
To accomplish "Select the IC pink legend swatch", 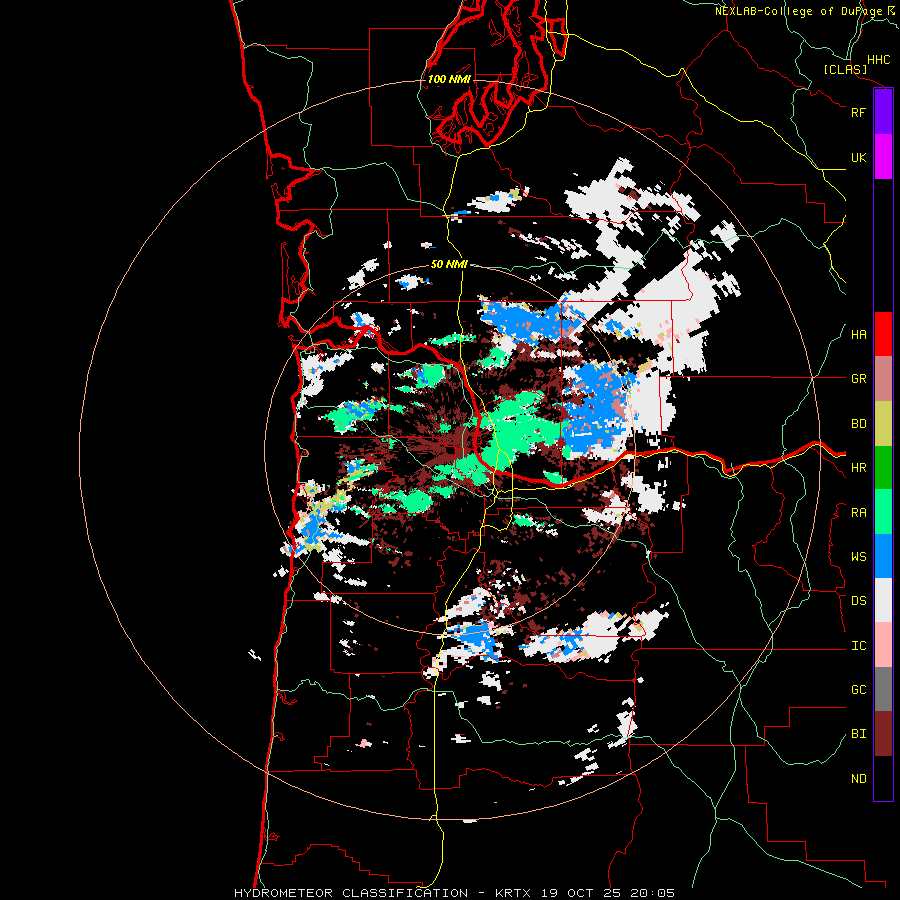I will pos(883,645).
